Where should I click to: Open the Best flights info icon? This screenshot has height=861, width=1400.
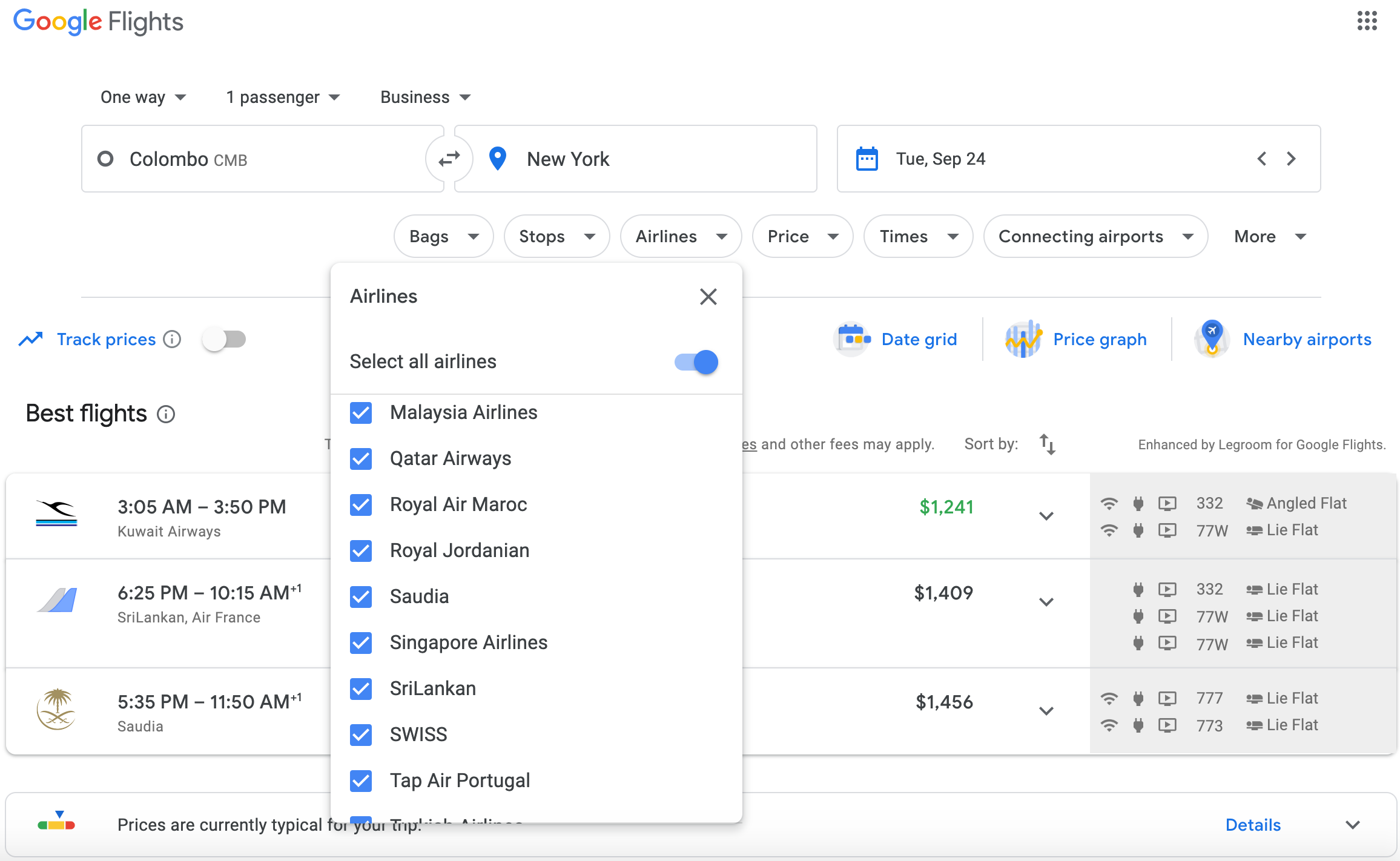click(x=166, y=415)
